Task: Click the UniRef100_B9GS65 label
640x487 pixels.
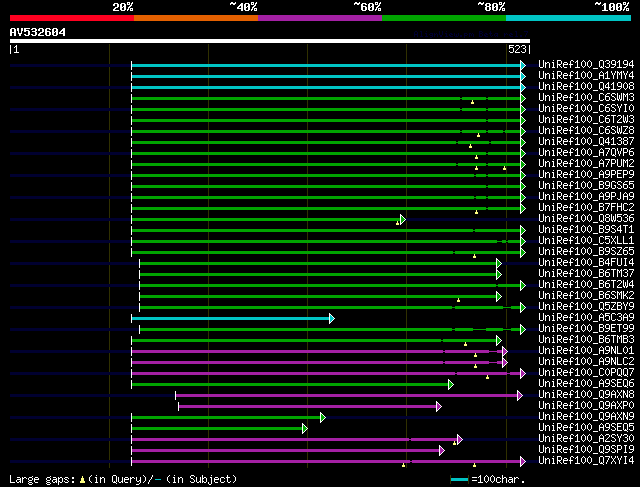Action: pyautogui.click(x=586, y=186)
